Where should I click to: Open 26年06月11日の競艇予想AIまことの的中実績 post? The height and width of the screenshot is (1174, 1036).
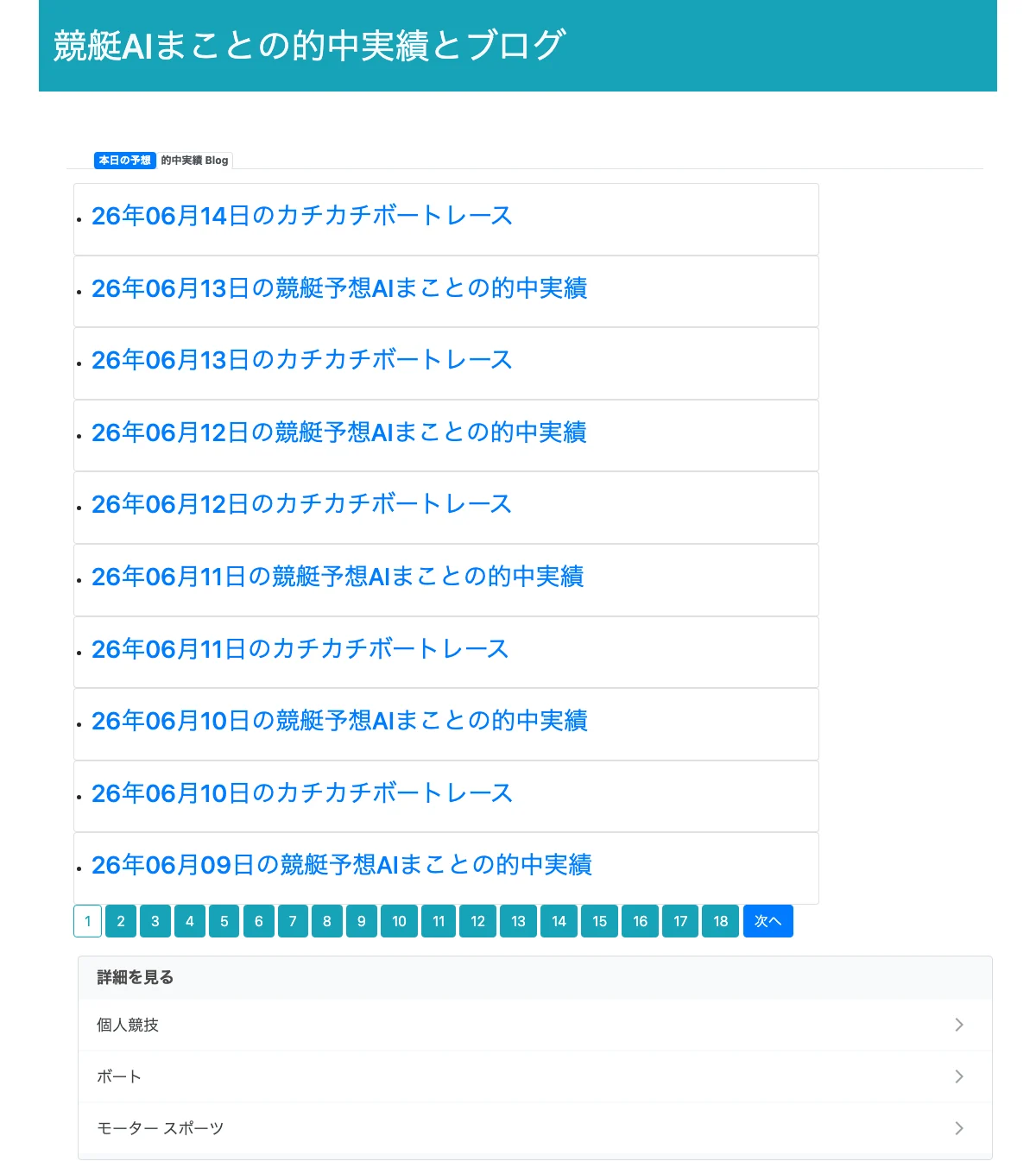[x=338, y=577]
